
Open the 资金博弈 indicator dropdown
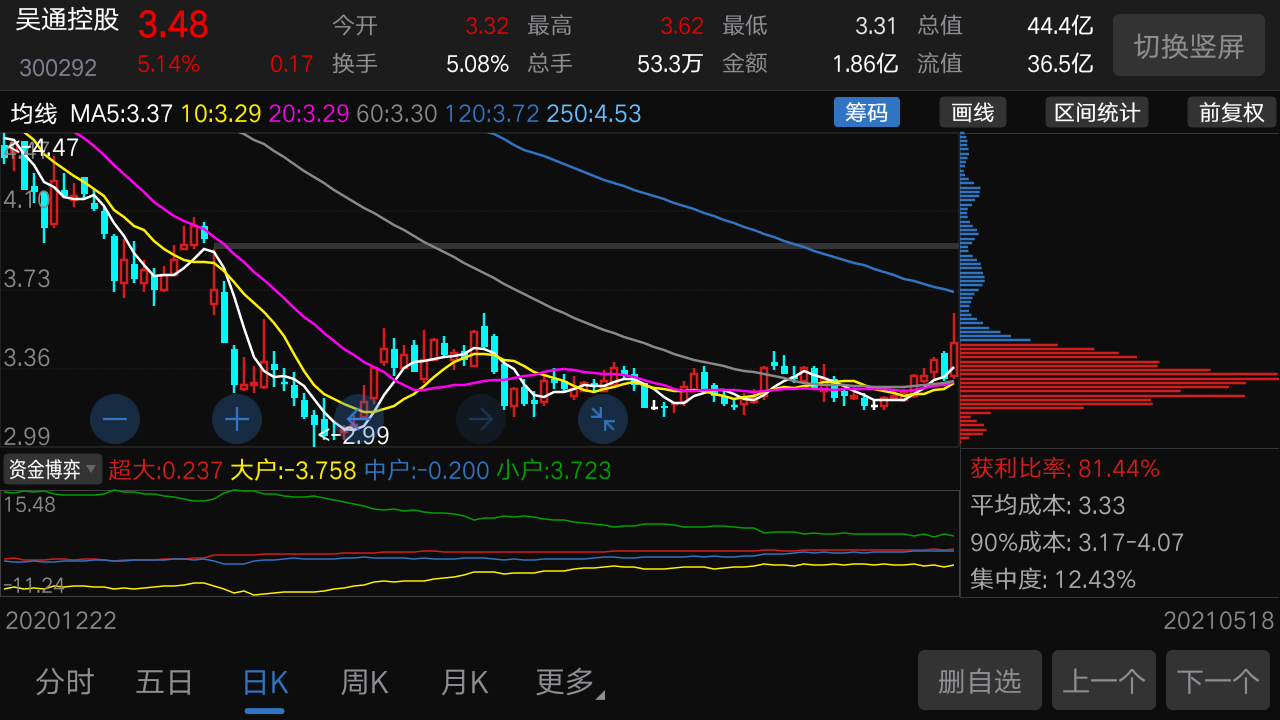53,469
